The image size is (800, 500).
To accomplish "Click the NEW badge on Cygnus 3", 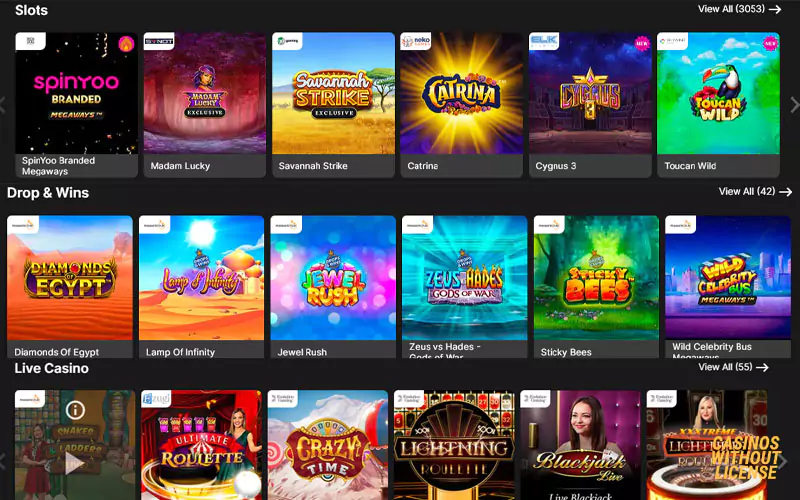I will pos(641,44).
